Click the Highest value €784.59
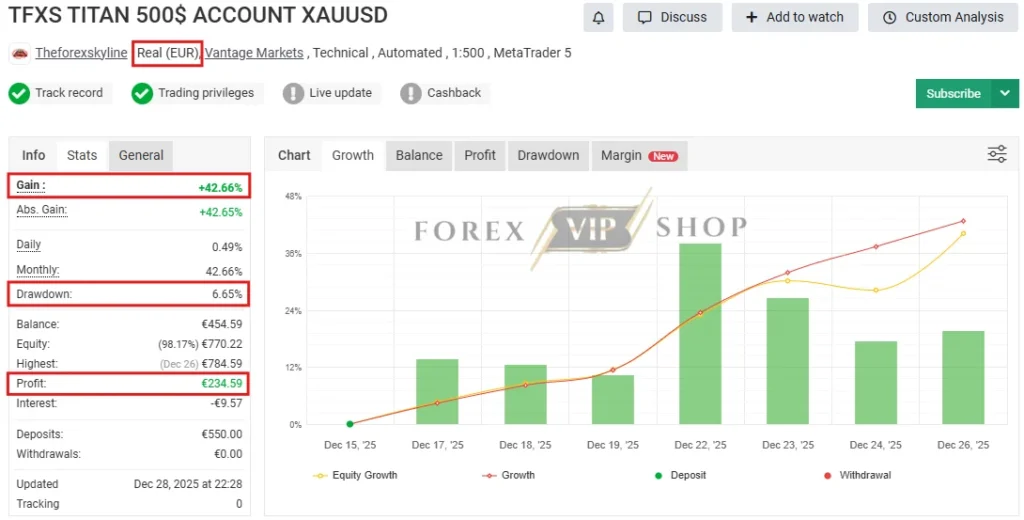This screenshot has height=520, width=1024. (x=221, y=364)
